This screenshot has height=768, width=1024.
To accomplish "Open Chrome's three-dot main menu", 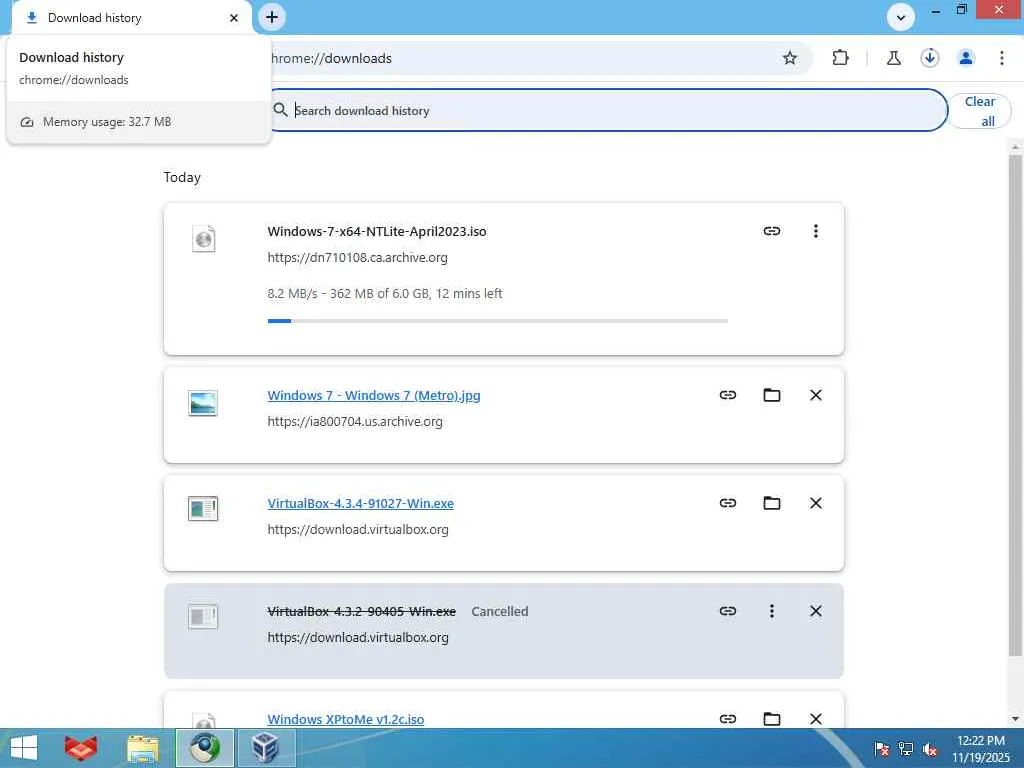I will click(x=1001, y=58).
